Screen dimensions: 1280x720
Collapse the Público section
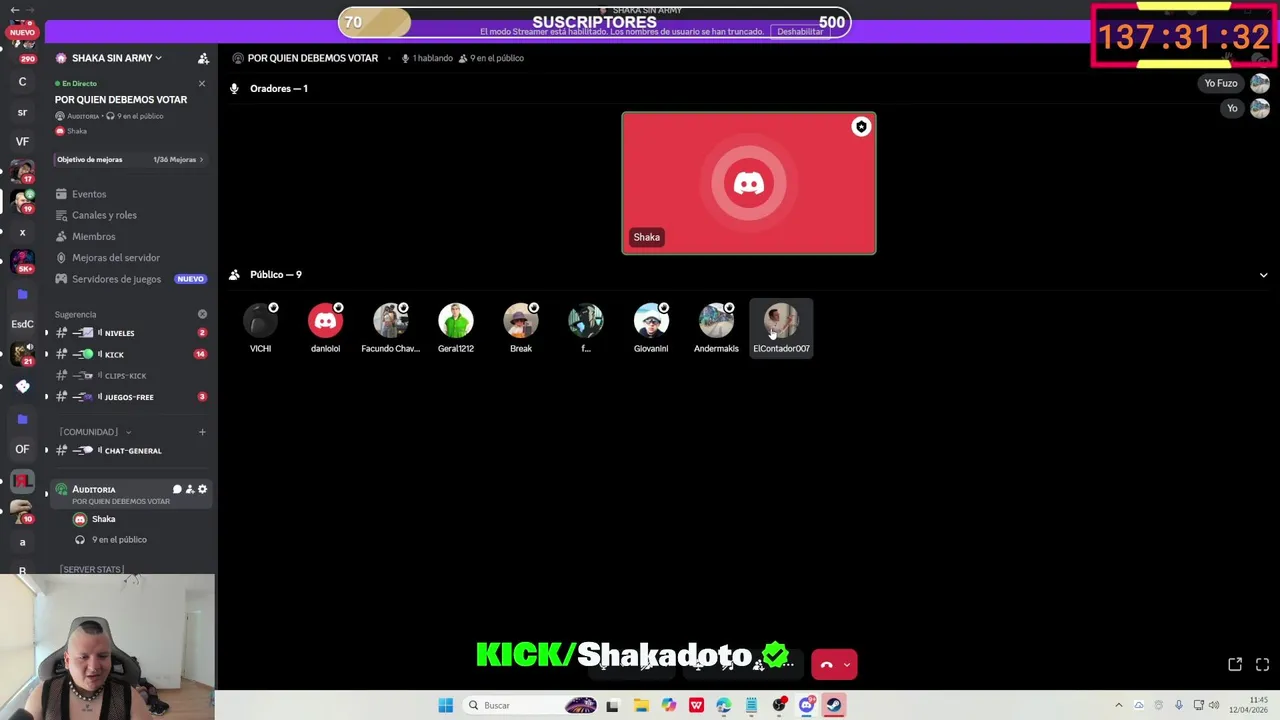click(1263, 275)
